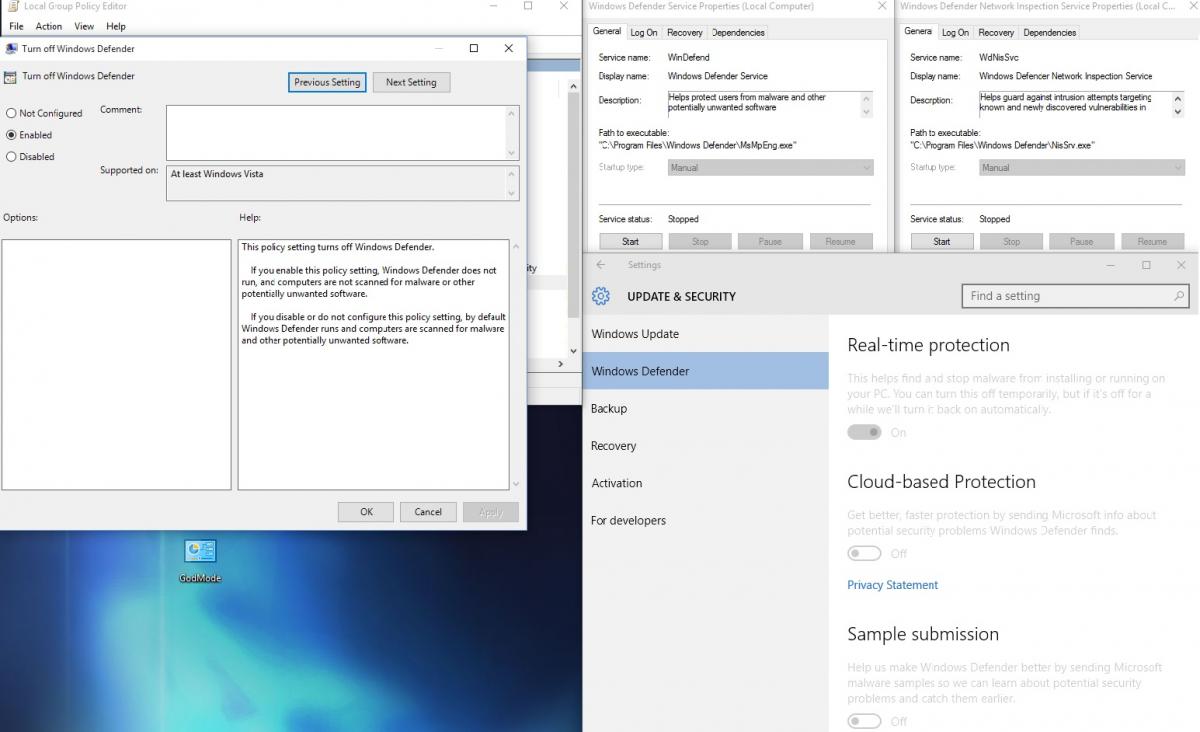Screen dimensions: 1200x732
Task: Click Resume in Network Inspection Service Properties
Action: (1152, 241)
